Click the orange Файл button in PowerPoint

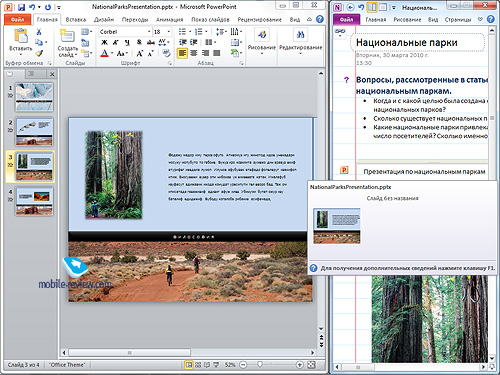(x=18, y=20)
